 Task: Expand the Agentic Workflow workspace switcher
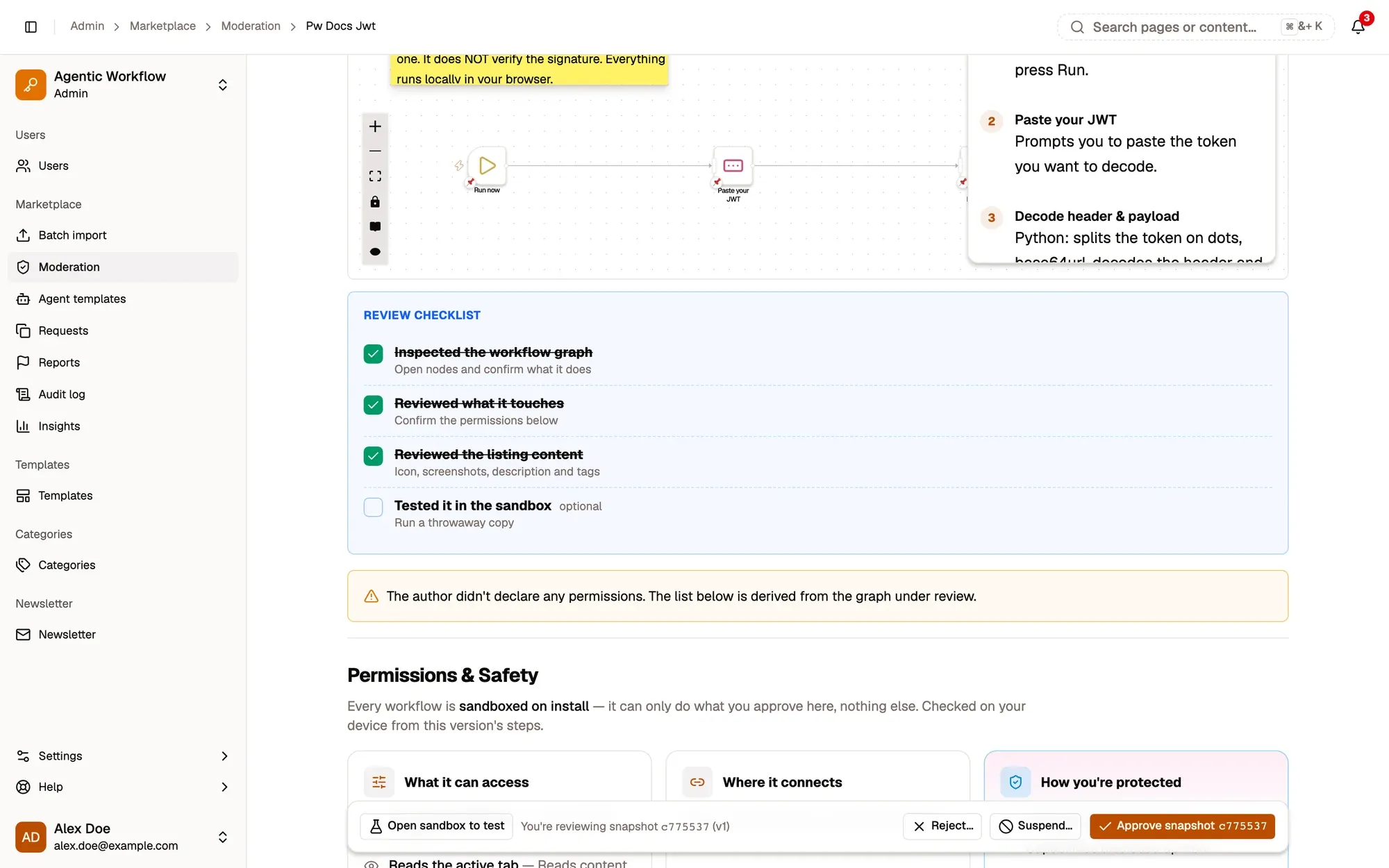tap(222, 85)
